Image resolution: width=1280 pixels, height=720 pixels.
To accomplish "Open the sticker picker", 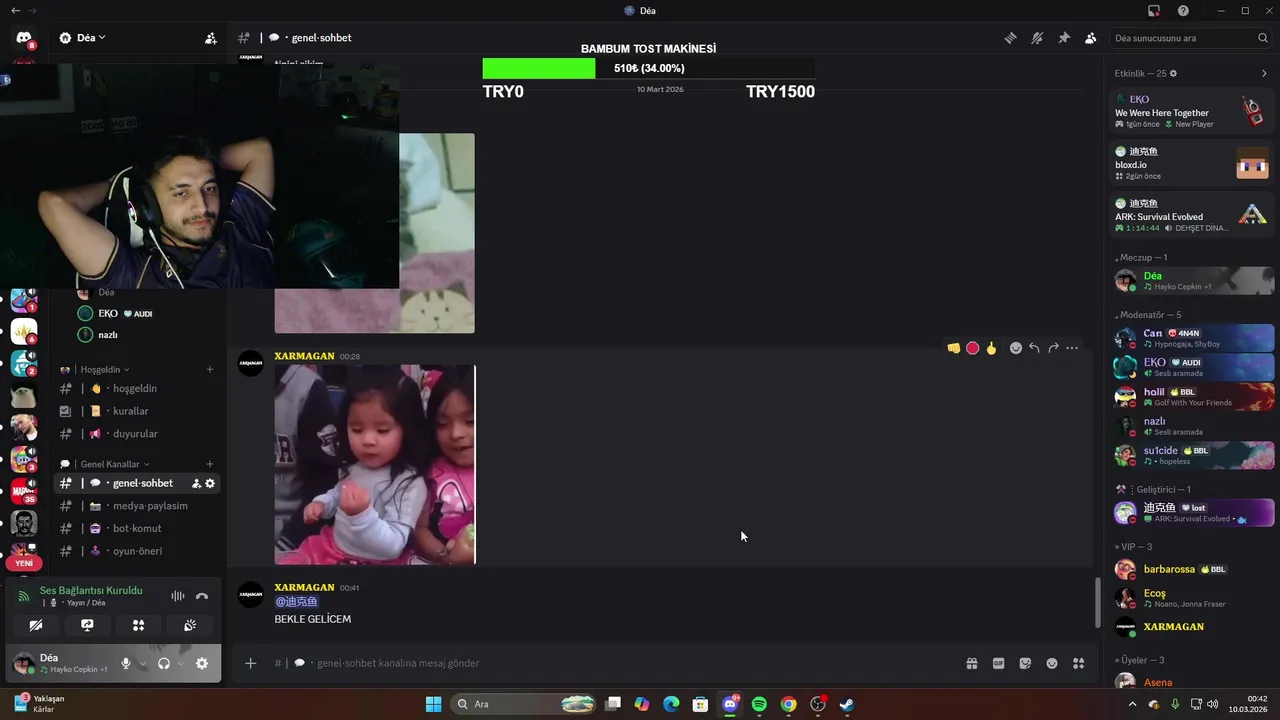I will (1025, 663).
